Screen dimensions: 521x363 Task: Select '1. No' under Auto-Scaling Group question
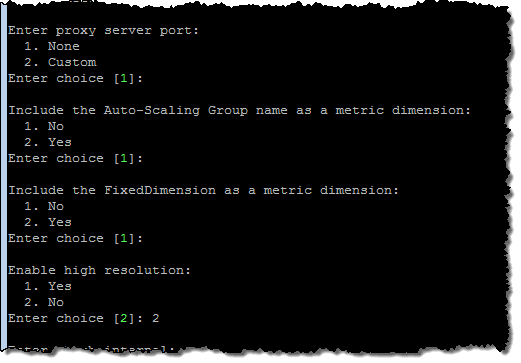tap(44, 126)
